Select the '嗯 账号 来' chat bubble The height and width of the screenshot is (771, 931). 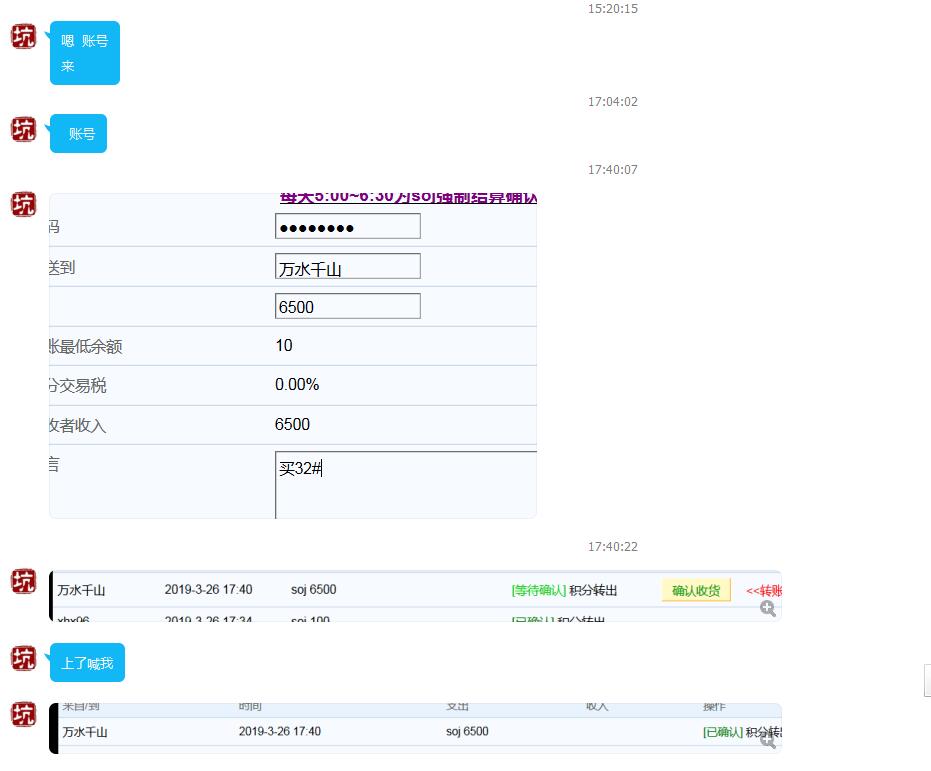[85, 53]
